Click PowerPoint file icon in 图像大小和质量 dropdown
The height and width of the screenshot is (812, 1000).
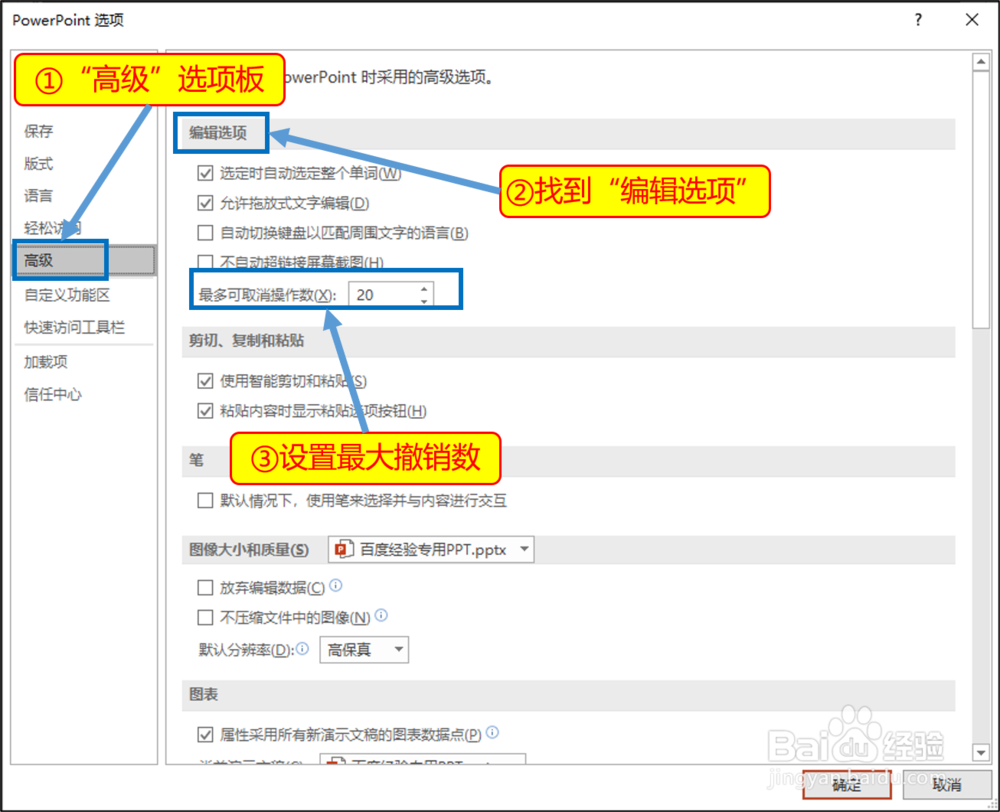click(x=344, y=549)
